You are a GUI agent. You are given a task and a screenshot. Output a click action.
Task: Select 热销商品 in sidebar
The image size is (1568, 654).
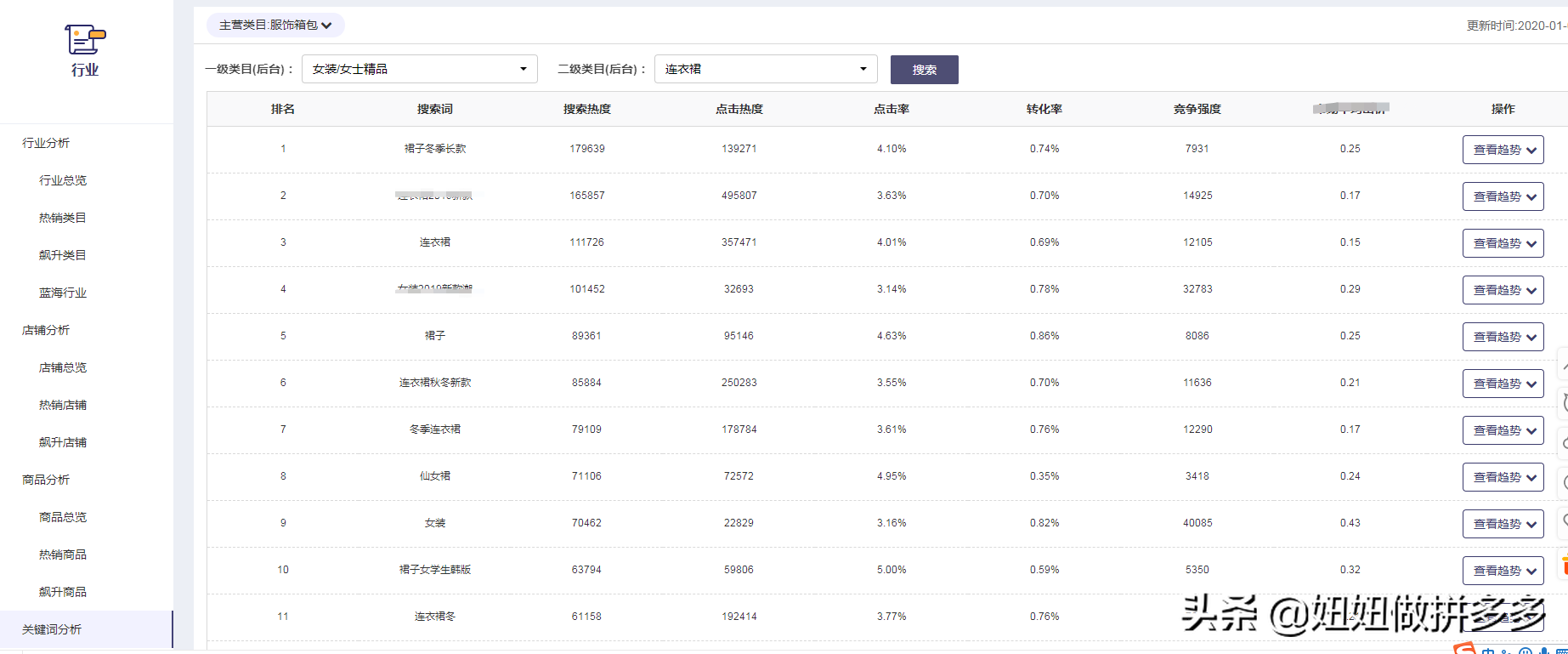[x=63, y=554]
